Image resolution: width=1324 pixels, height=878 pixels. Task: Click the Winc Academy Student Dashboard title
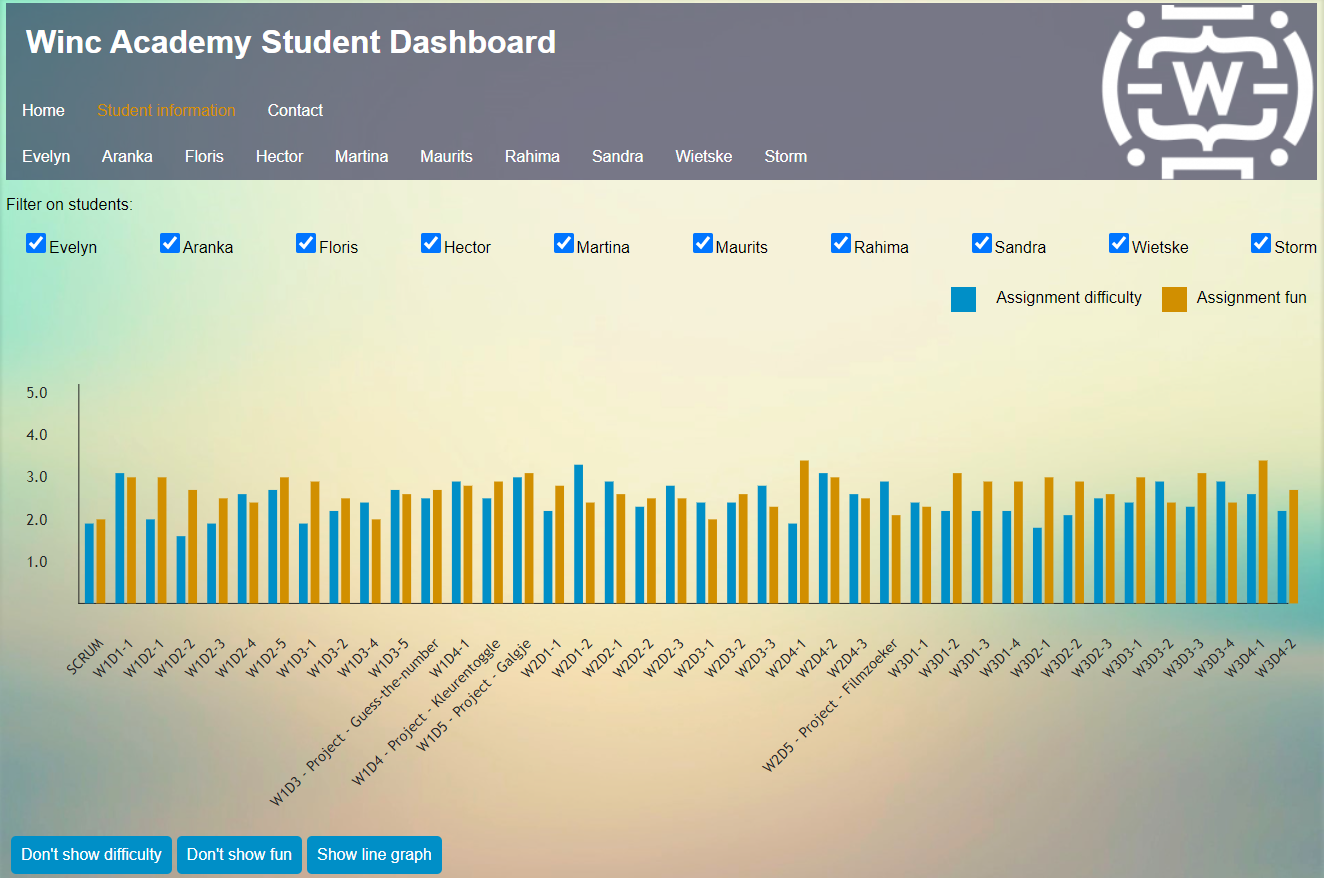click(x=291, y=42)
